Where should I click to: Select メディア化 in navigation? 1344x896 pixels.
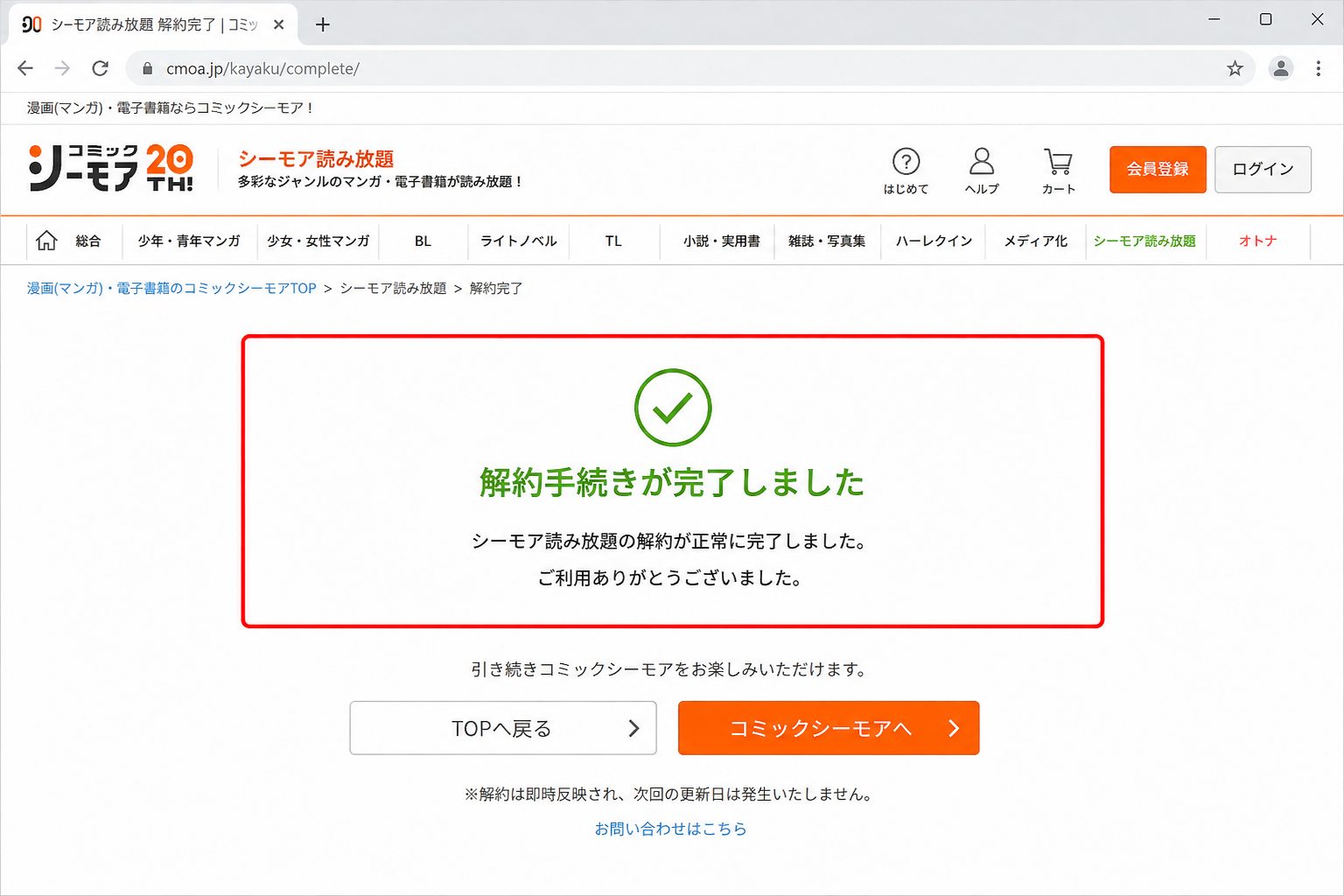(x=1036, y=241)
